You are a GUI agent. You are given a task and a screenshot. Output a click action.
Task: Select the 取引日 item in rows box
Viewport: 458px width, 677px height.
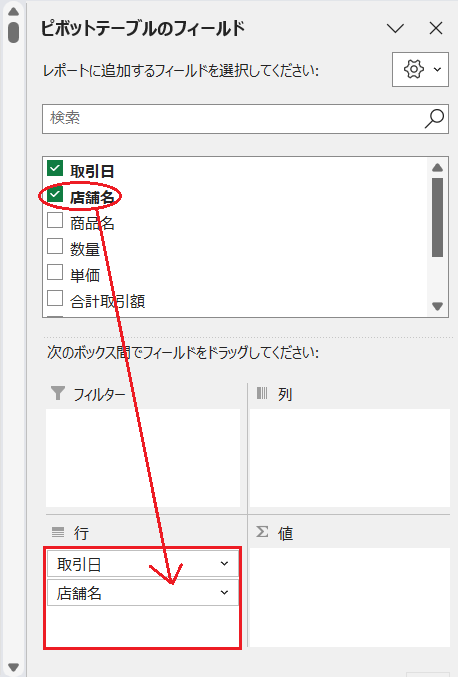click(x=142, y=563)
